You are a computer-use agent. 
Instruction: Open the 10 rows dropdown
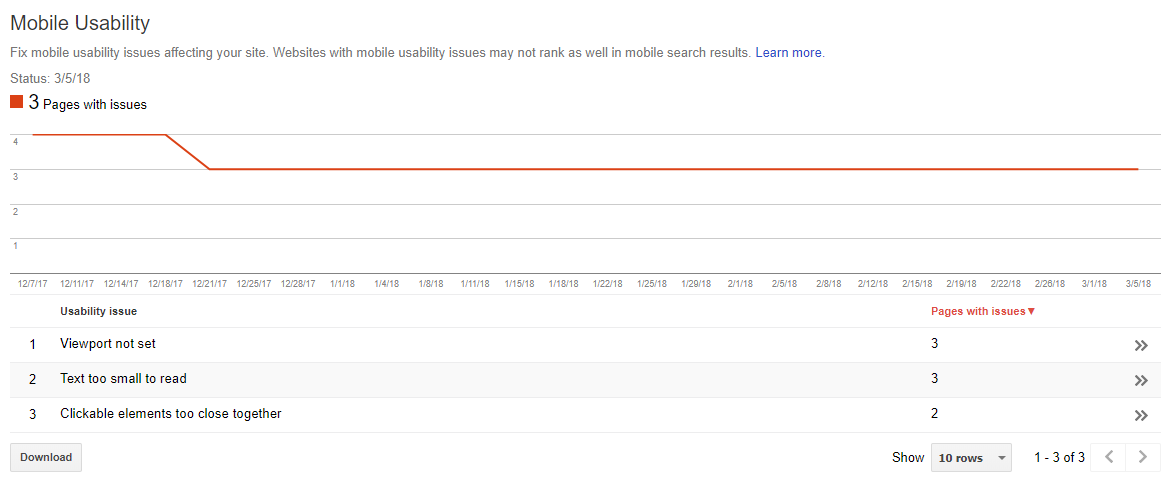(971, 457)
